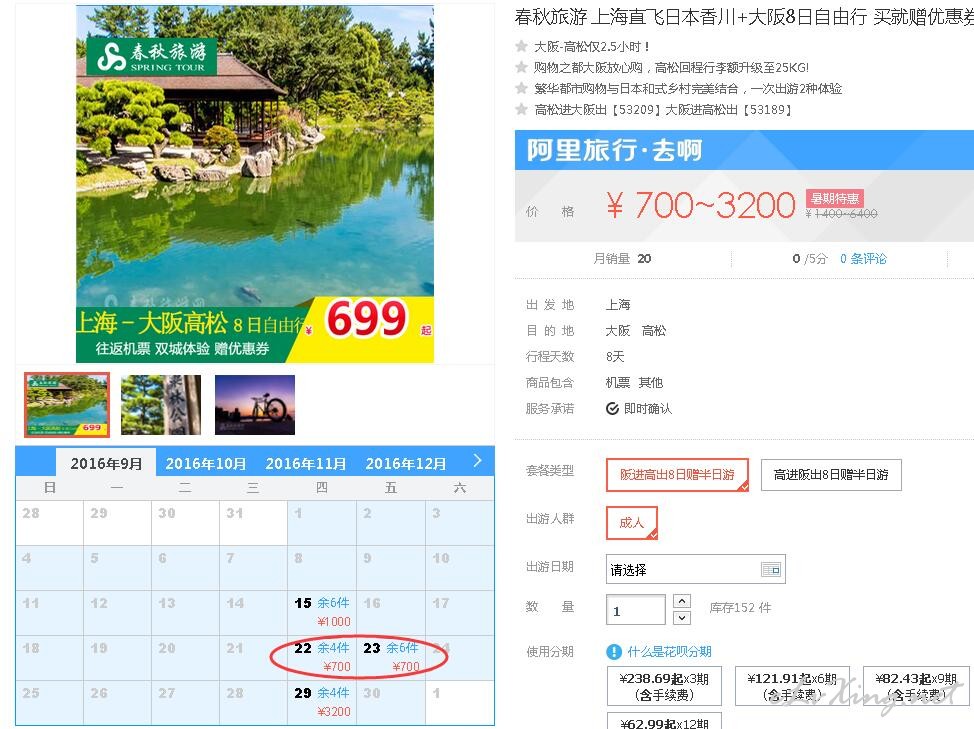The image size is (974, 729).
Task: Select package 高进阪出8日赠半日游
Action: 831,475
